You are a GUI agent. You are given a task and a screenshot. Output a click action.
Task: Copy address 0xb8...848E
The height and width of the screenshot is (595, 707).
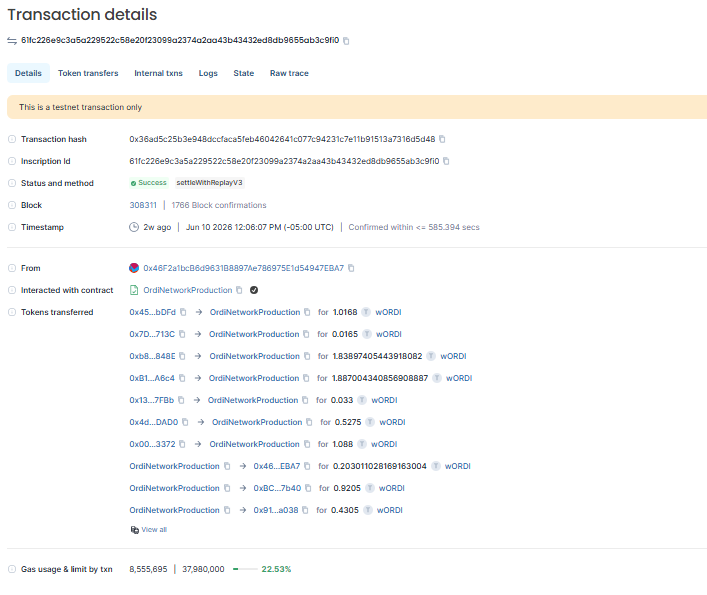pyautogui.click(x=182, y=356)
